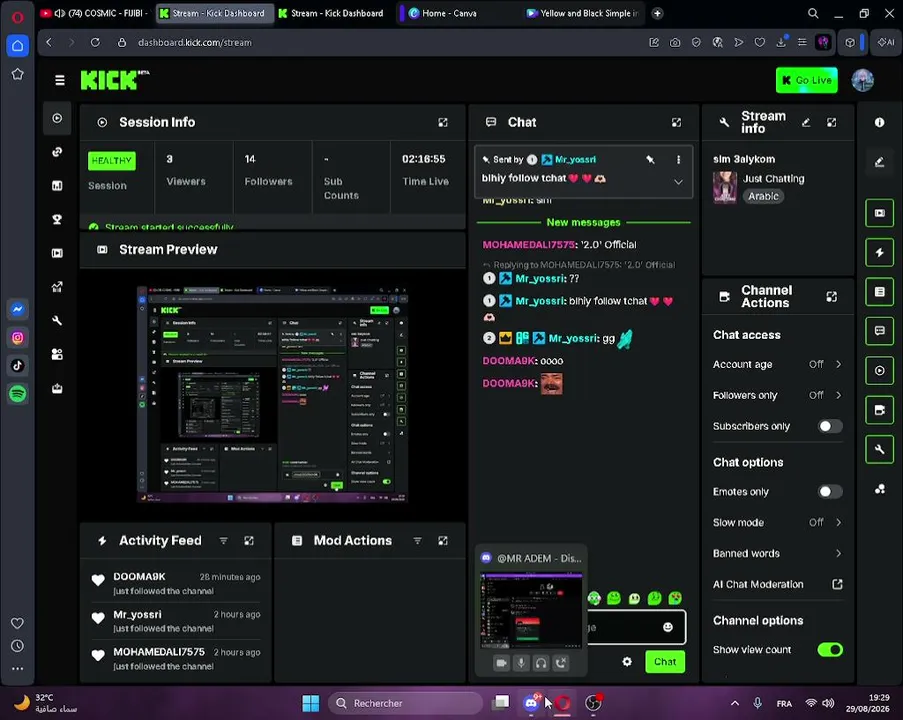Expand the Stream info panel
The image size is (903, 720).
pos(832,122)
